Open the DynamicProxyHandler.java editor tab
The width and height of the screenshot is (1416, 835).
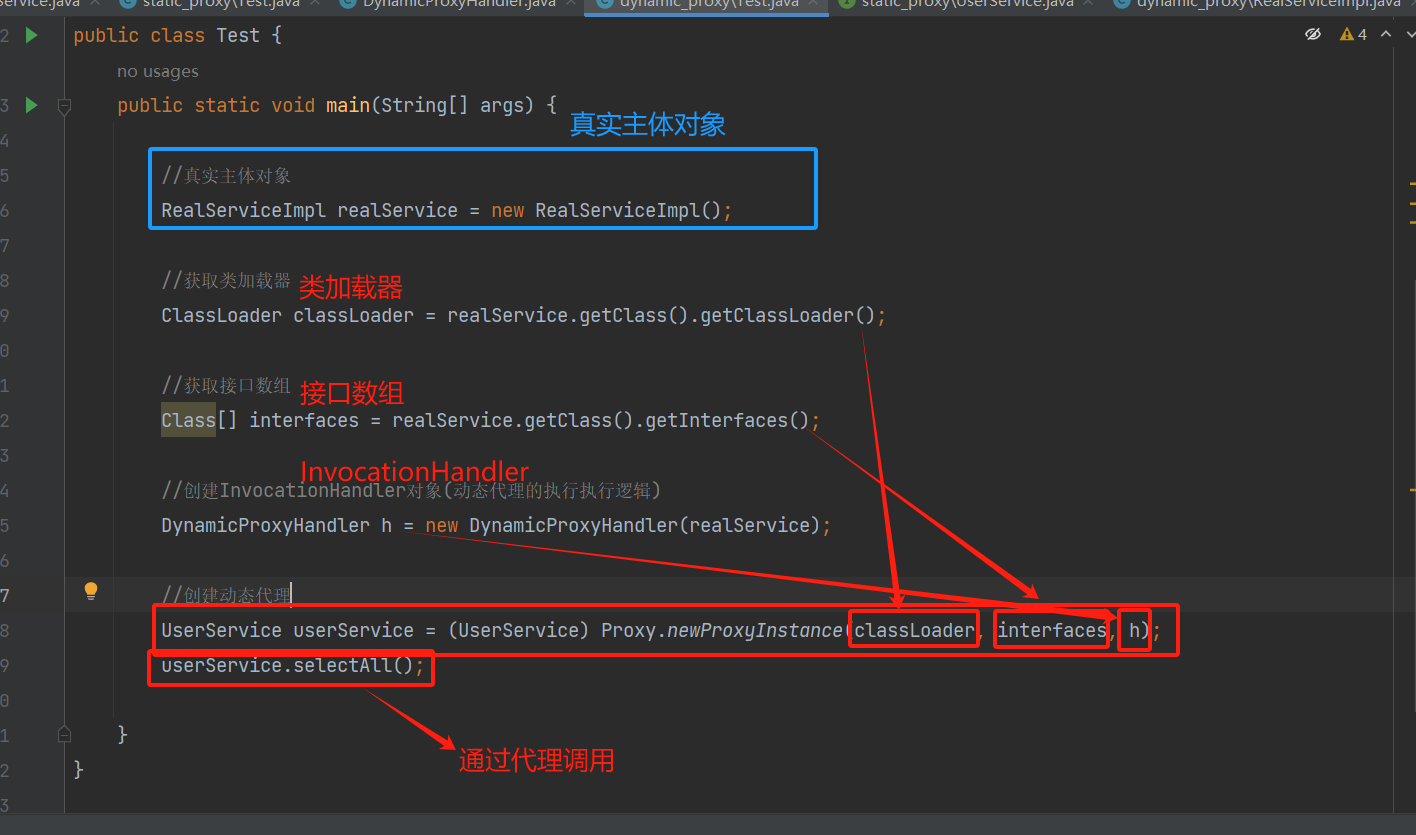click(459, 4)
